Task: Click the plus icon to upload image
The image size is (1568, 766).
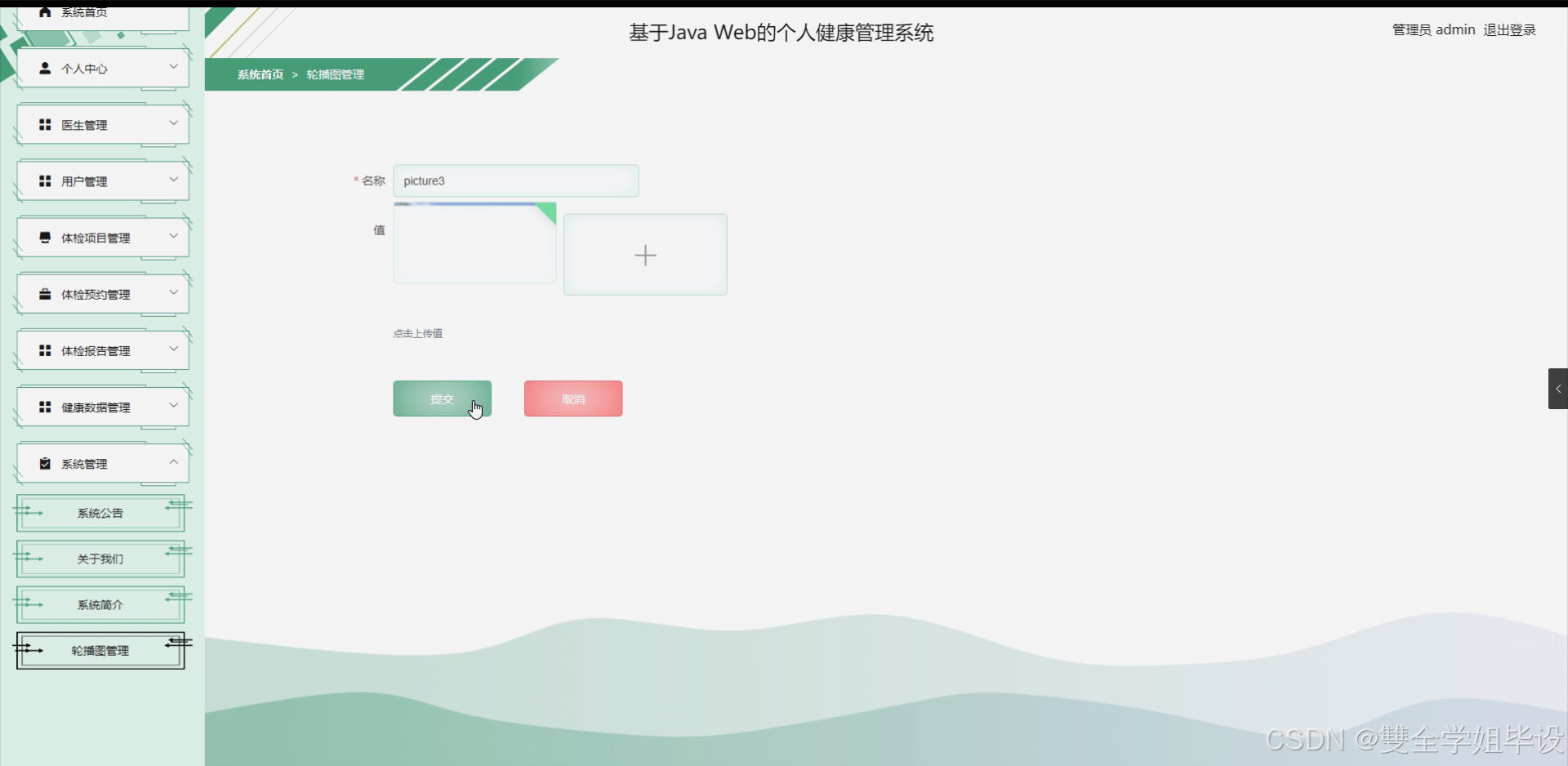Action: pyautogui.click(x=645, y=255)
